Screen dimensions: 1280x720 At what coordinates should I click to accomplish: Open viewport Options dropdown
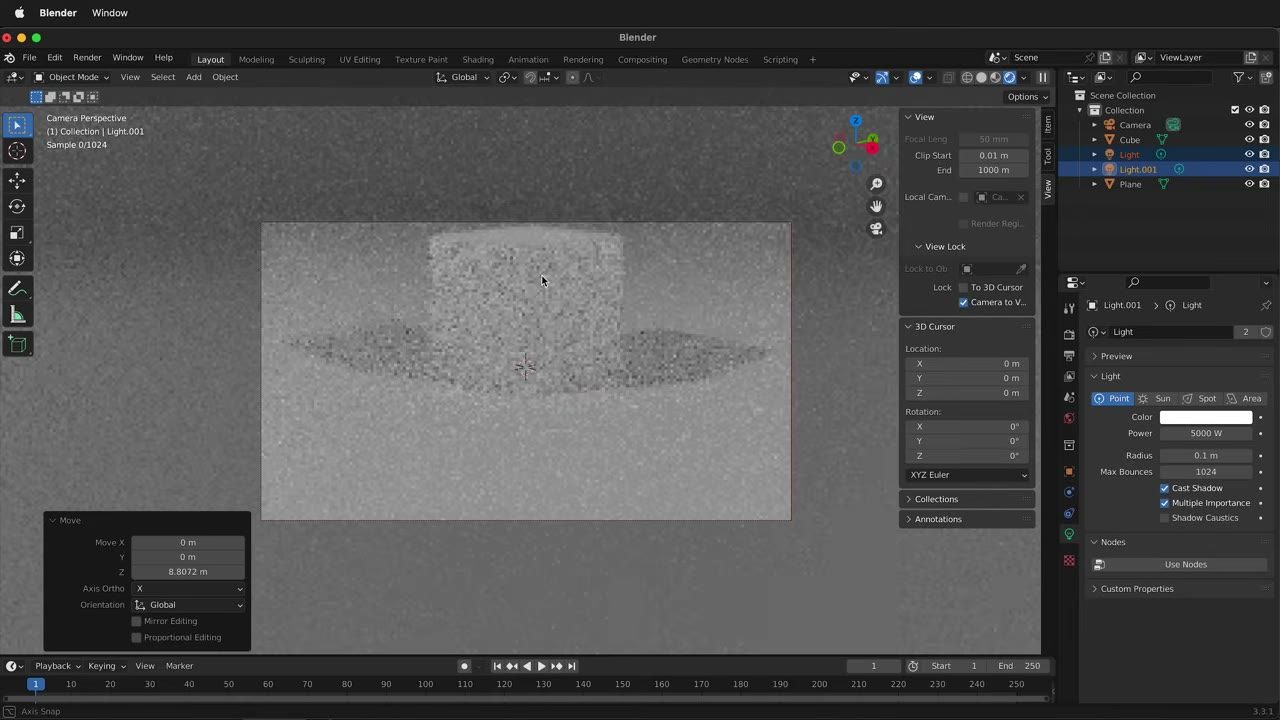[x=1027, y=97]
